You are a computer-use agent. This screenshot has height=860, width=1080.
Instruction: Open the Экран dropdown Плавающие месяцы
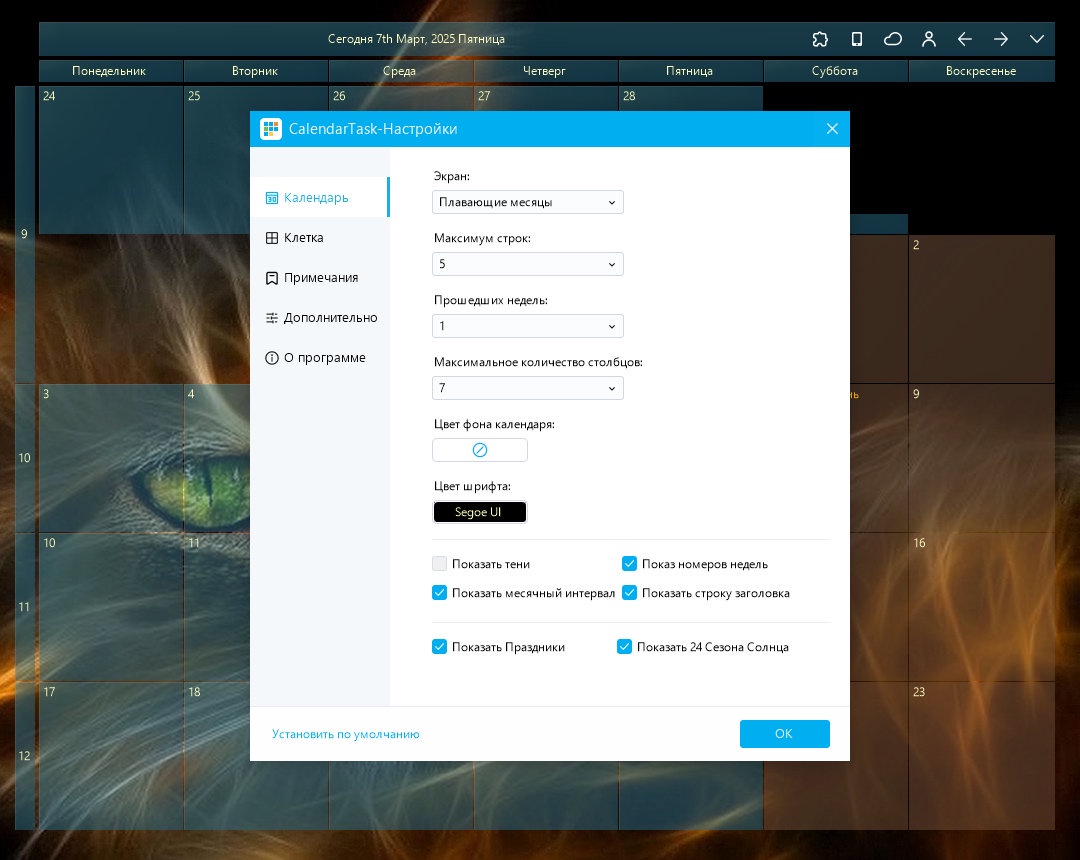[528, 202]
